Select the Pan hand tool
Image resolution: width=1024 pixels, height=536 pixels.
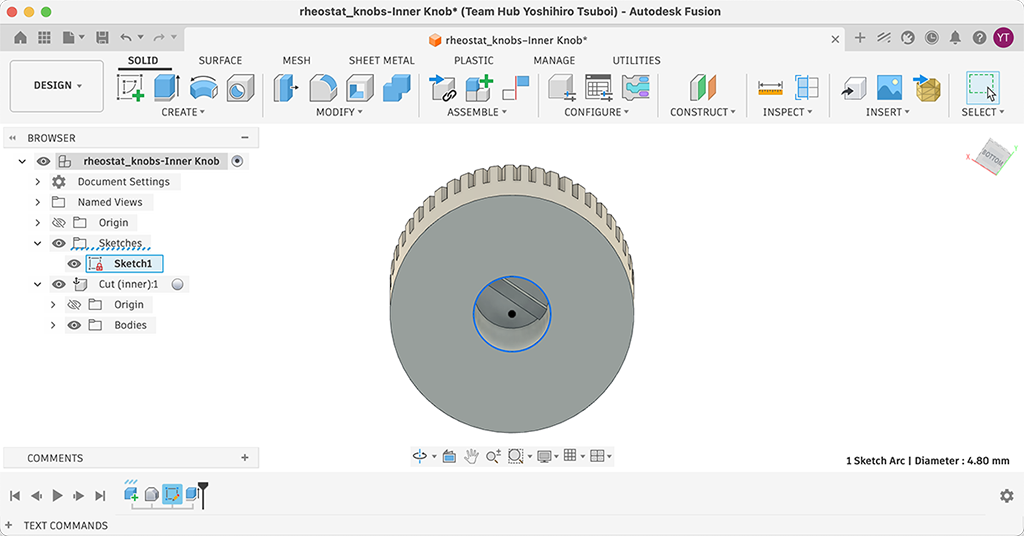[471, 456]
